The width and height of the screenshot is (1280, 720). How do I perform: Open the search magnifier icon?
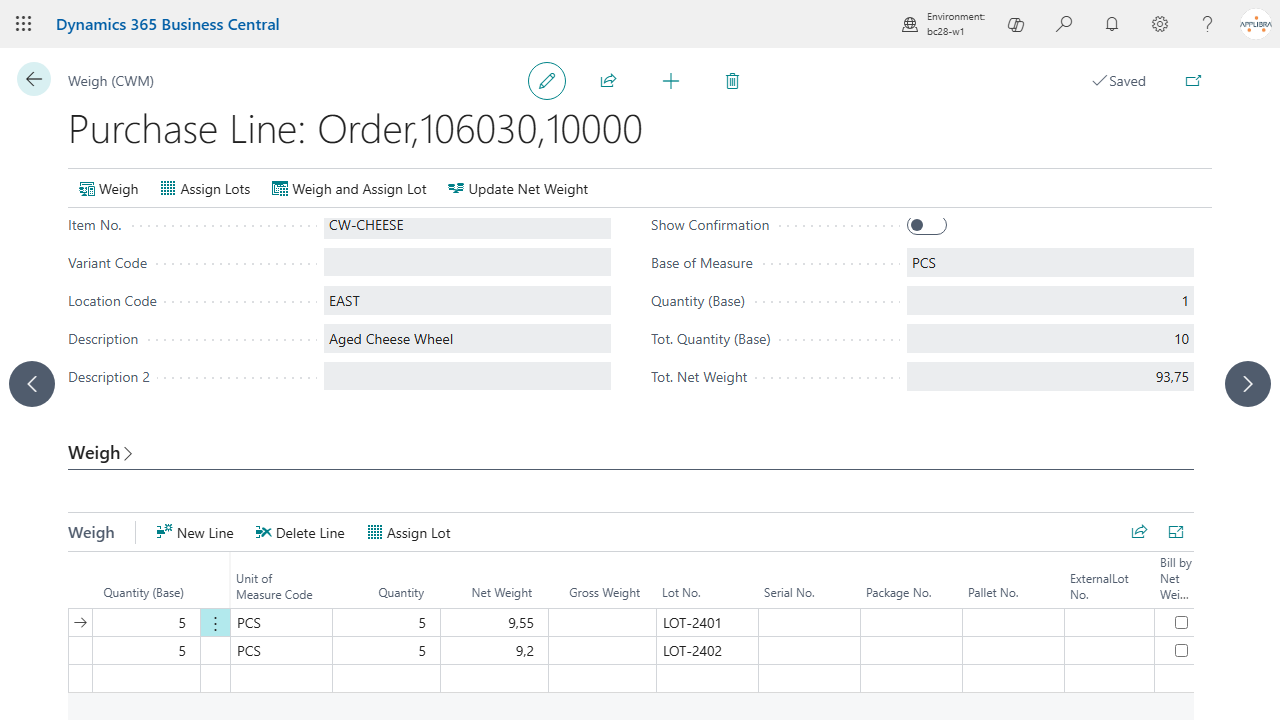point(1064,24)
